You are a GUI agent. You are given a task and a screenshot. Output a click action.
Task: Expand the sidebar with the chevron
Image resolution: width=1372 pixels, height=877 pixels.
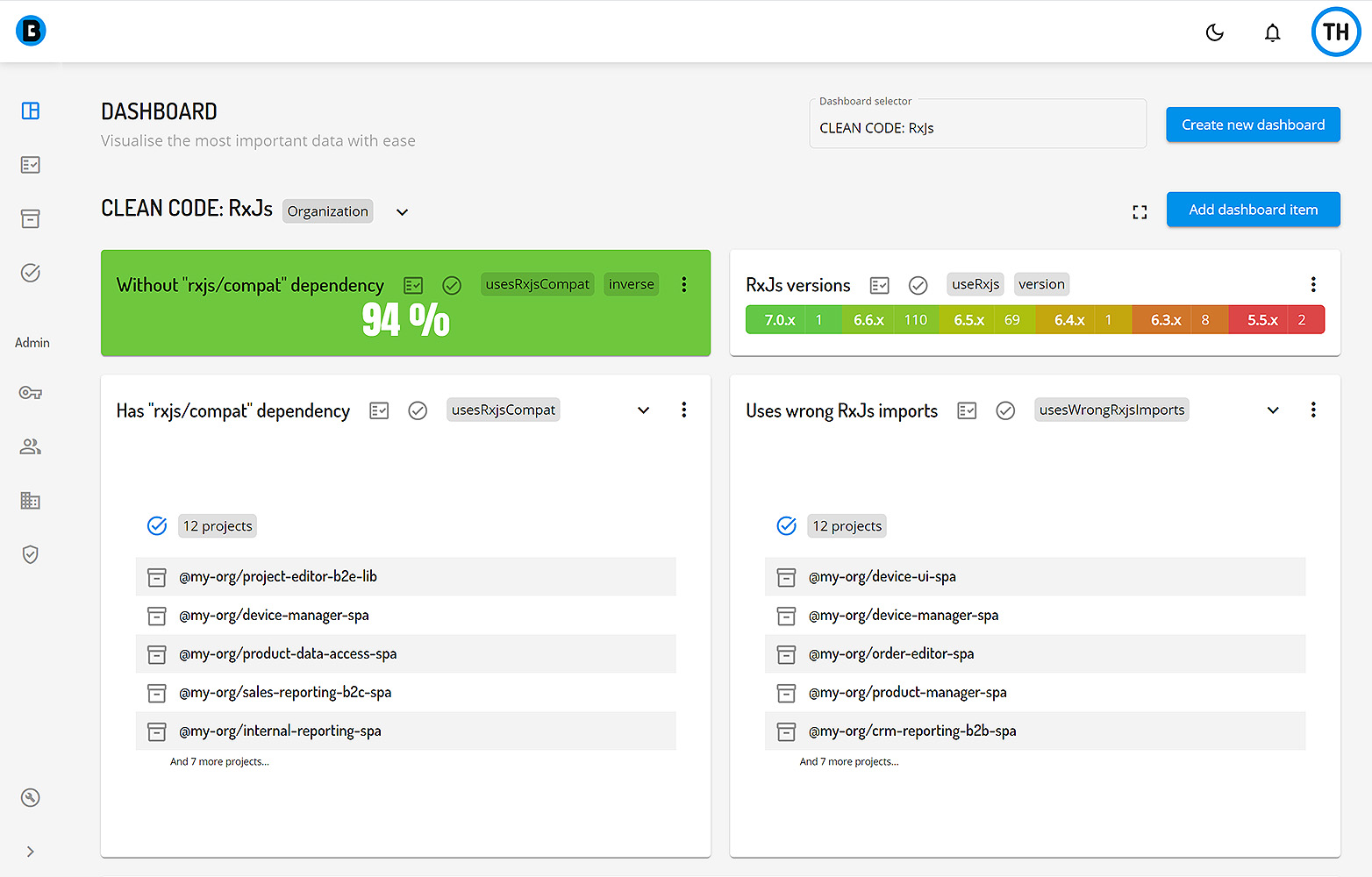click(31, 852)
